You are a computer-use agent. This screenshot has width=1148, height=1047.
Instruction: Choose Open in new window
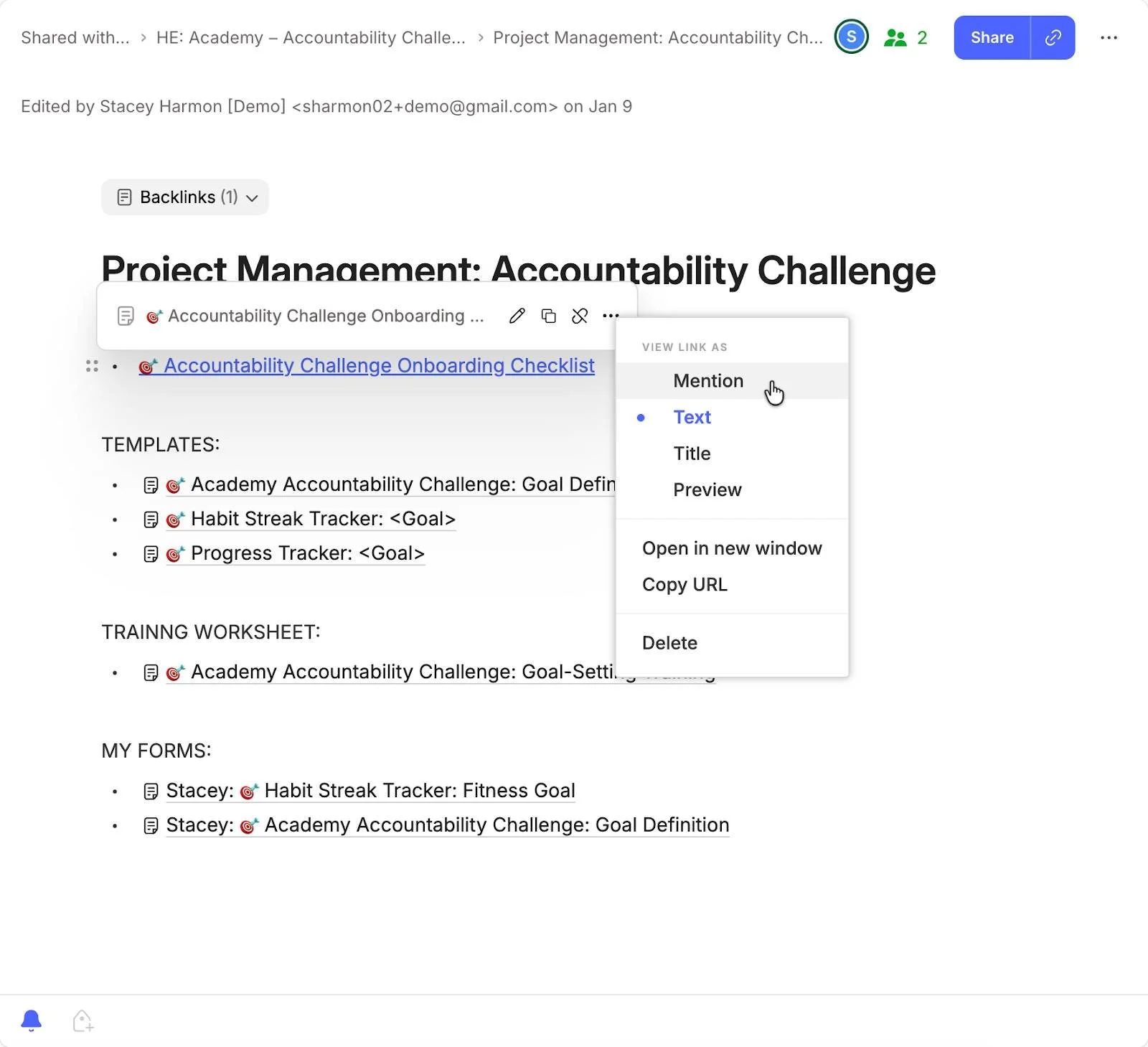[x=732, y=548]
